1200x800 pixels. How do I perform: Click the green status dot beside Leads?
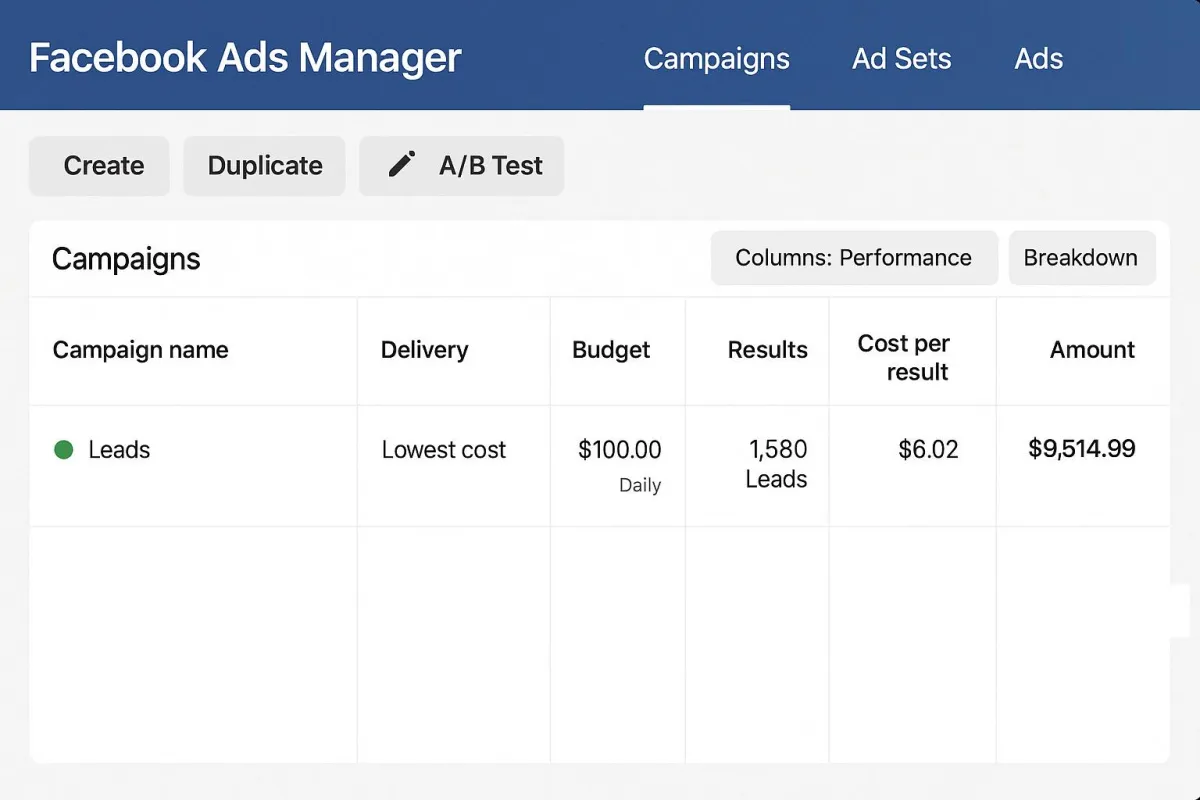(64, 450)
